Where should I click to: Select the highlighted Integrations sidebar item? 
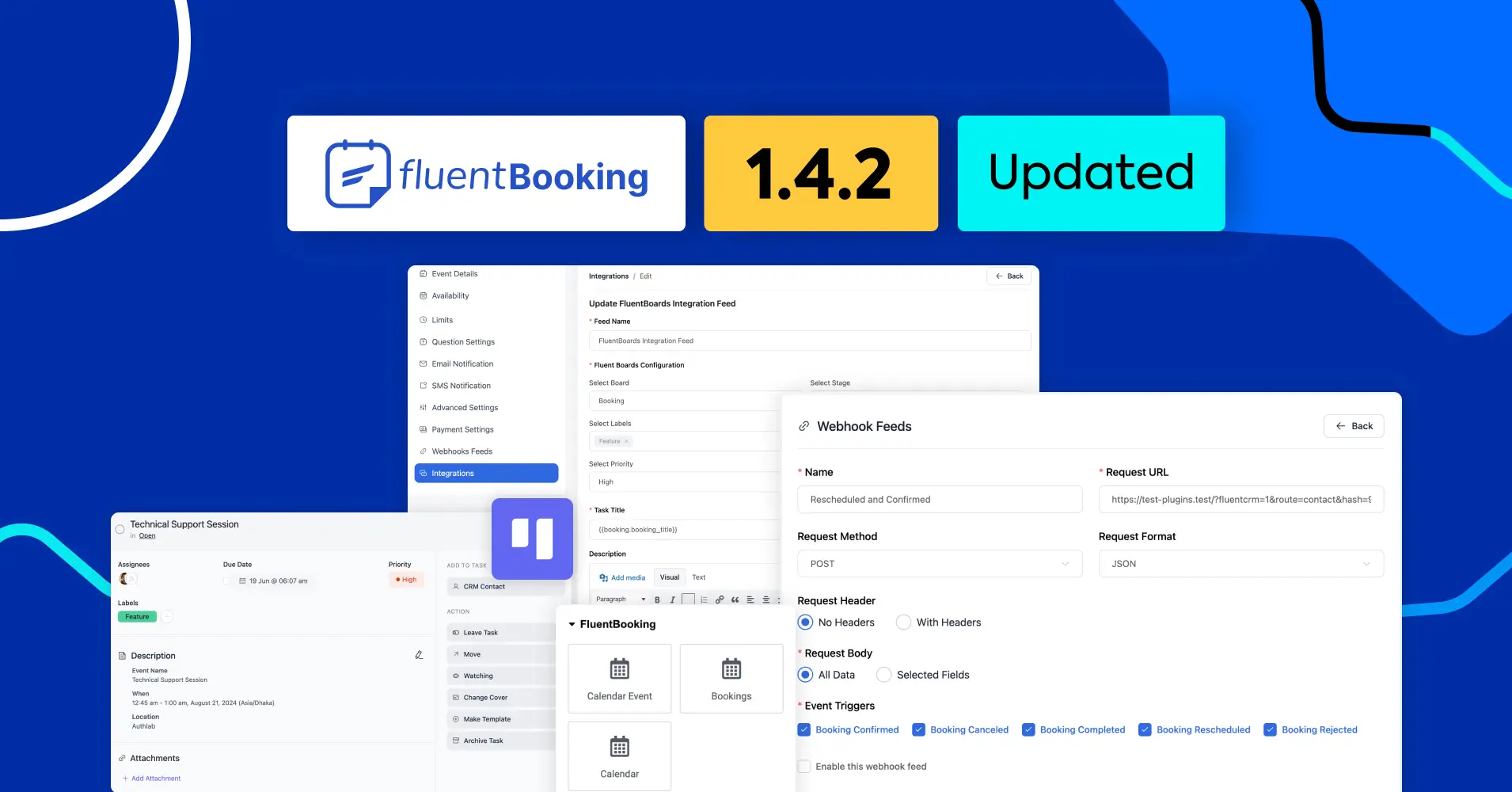pos(486,474)
